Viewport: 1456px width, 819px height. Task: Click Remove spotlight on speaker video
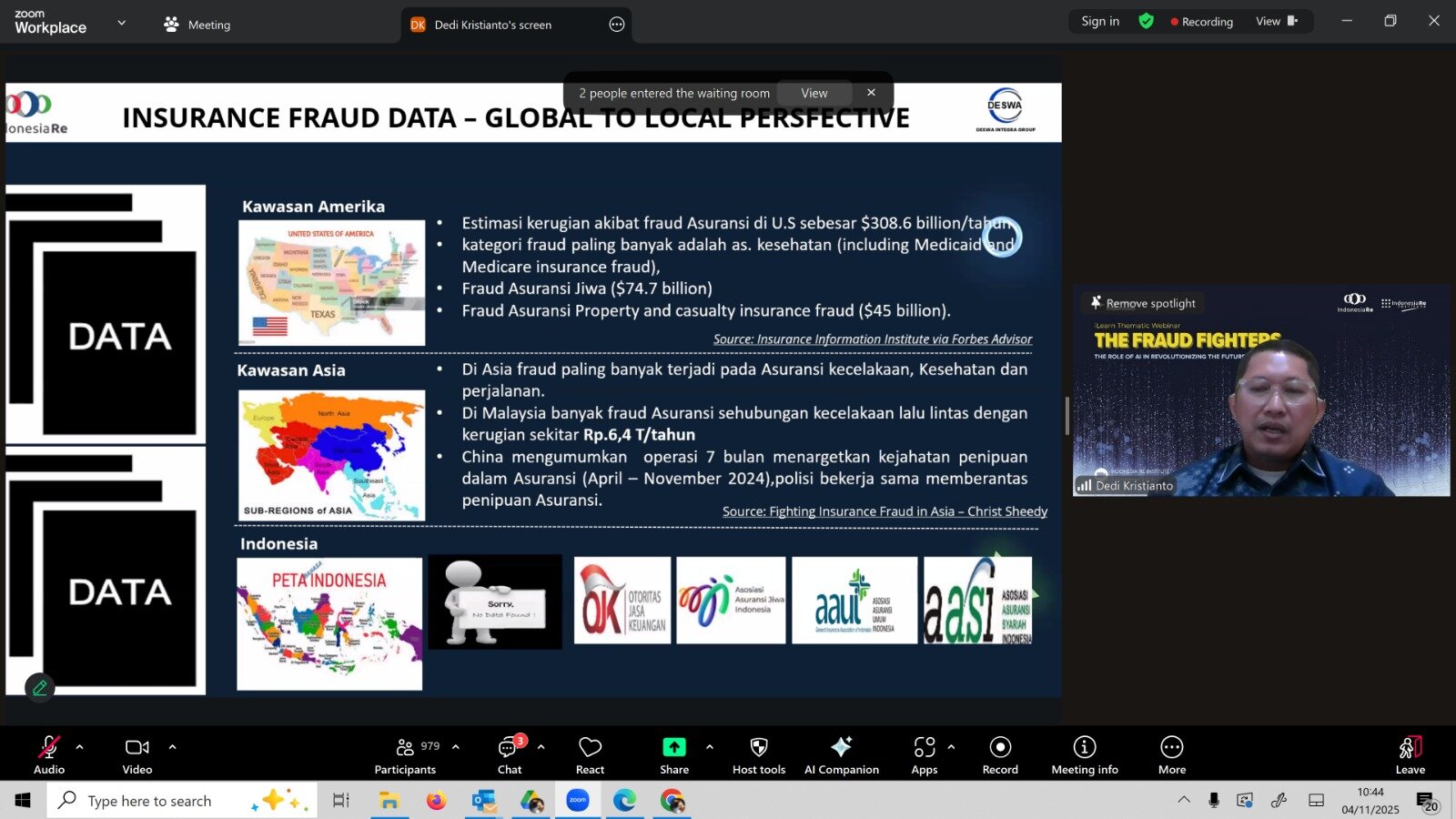(x=1143, y=303)
